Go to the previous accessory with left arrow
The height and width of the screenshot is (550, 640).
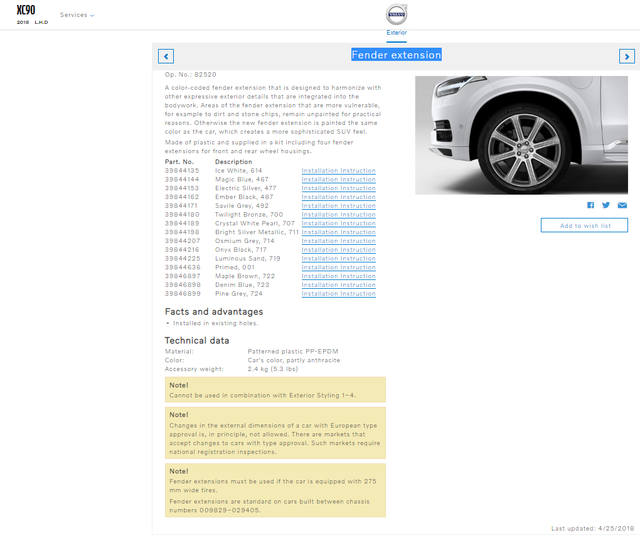166,56
